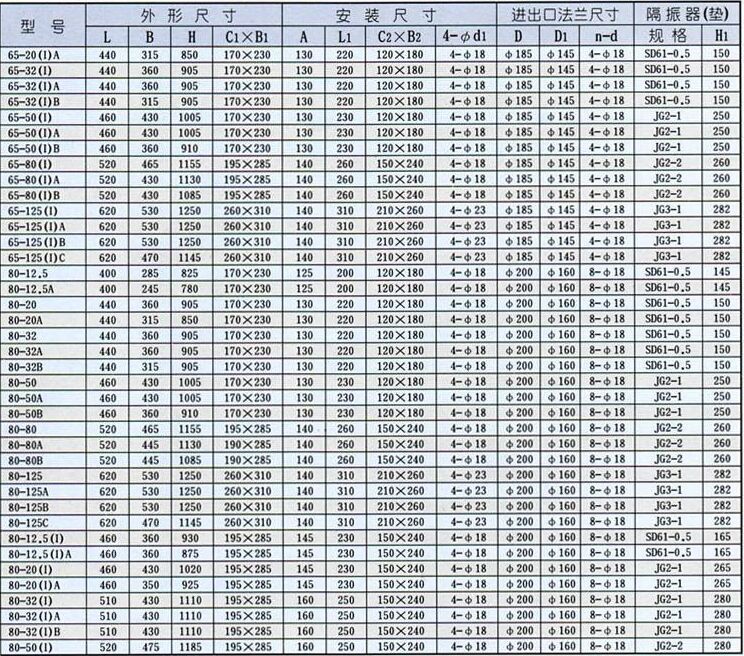Click the H value 1185 cell

[189, 647]
